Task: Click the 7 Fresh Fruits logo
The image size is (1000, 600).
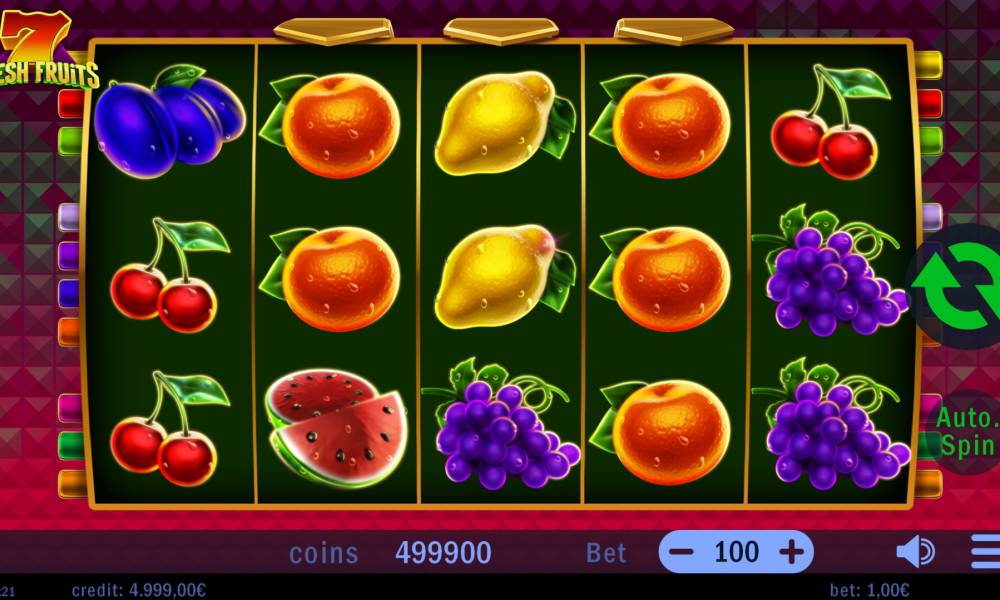Action: click(x=47, y=50)
